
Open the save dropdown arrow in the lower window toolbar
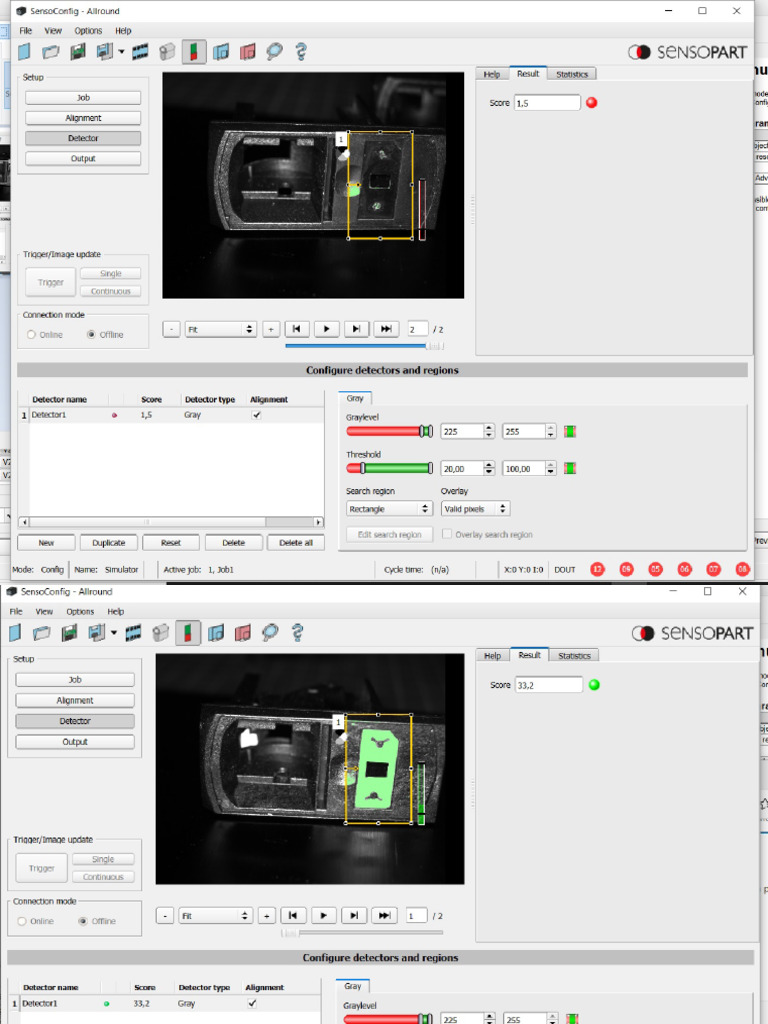pyautogui.click(x=114, y=632)
